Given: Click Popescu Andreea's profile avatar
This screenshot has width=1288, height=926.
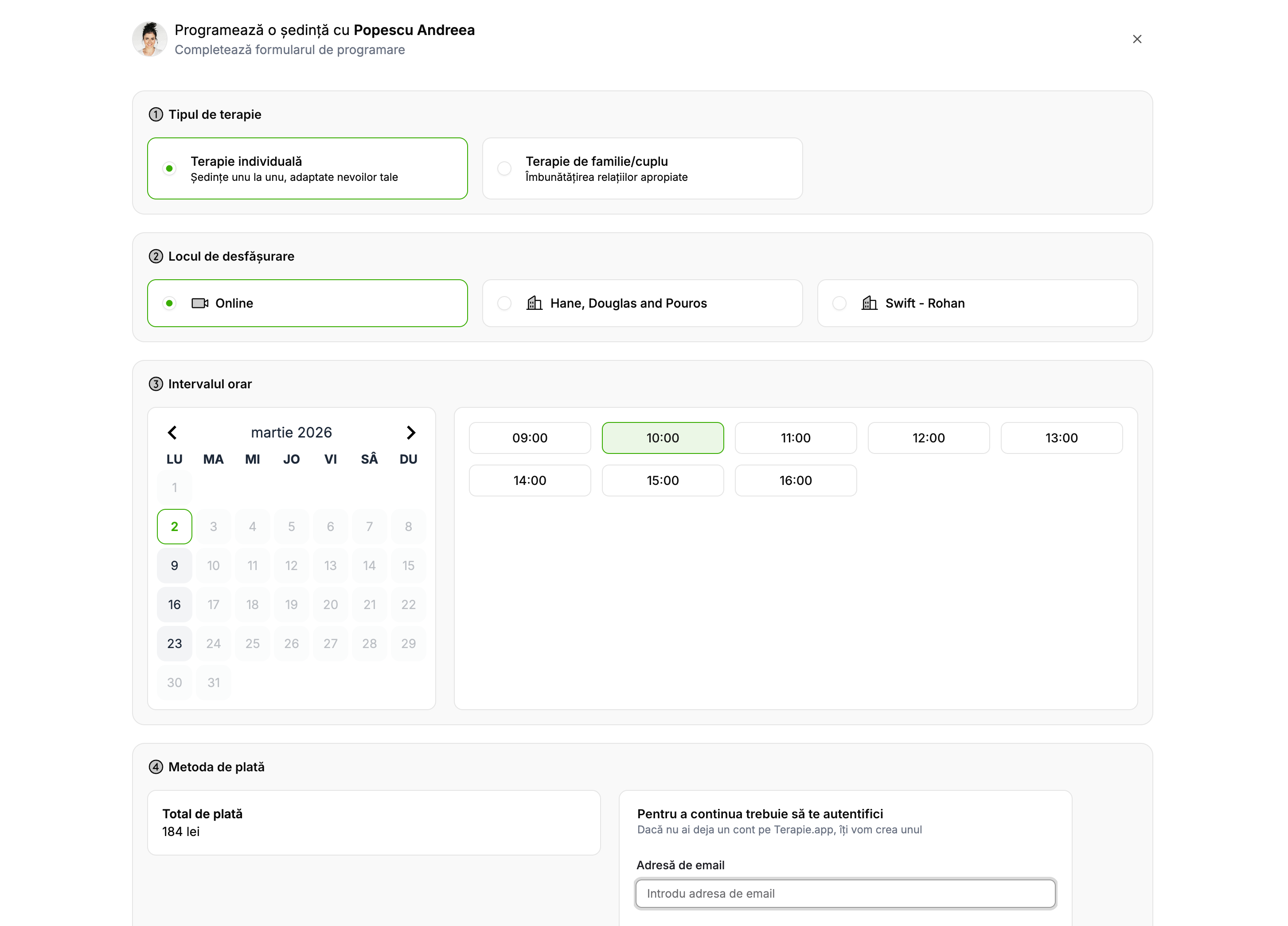Looking at the screenshot, I should pos(149,39).
